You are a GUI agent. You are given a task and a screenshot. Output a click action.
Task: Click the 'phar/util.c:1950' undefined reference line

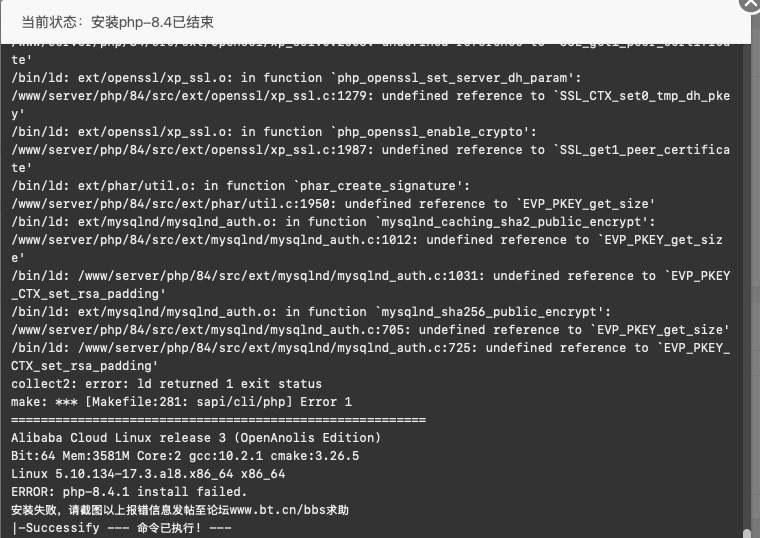(333, 204)
